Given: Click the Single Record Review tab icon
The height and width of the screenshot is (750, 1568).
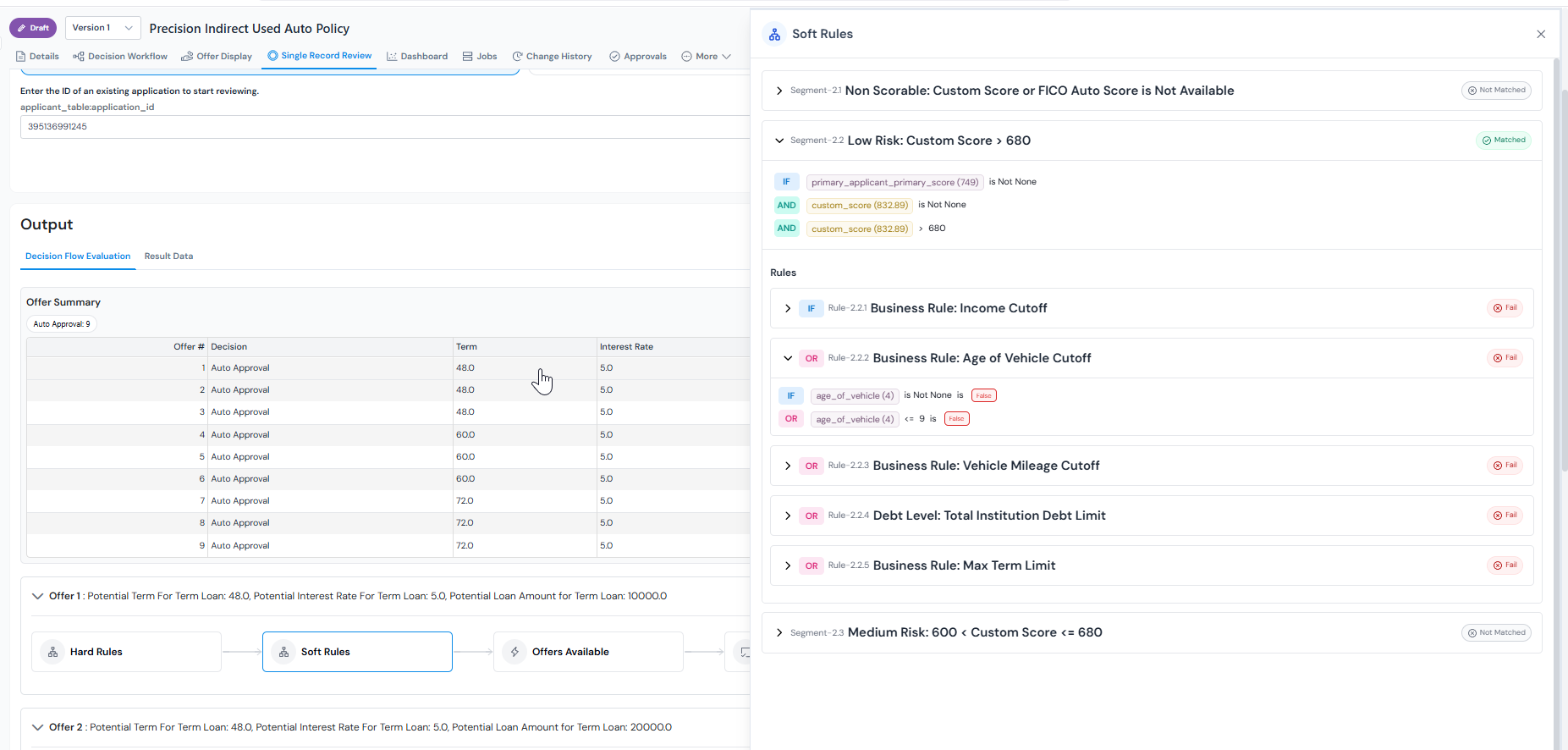Looking at the screenshot, I should [273, 56].
